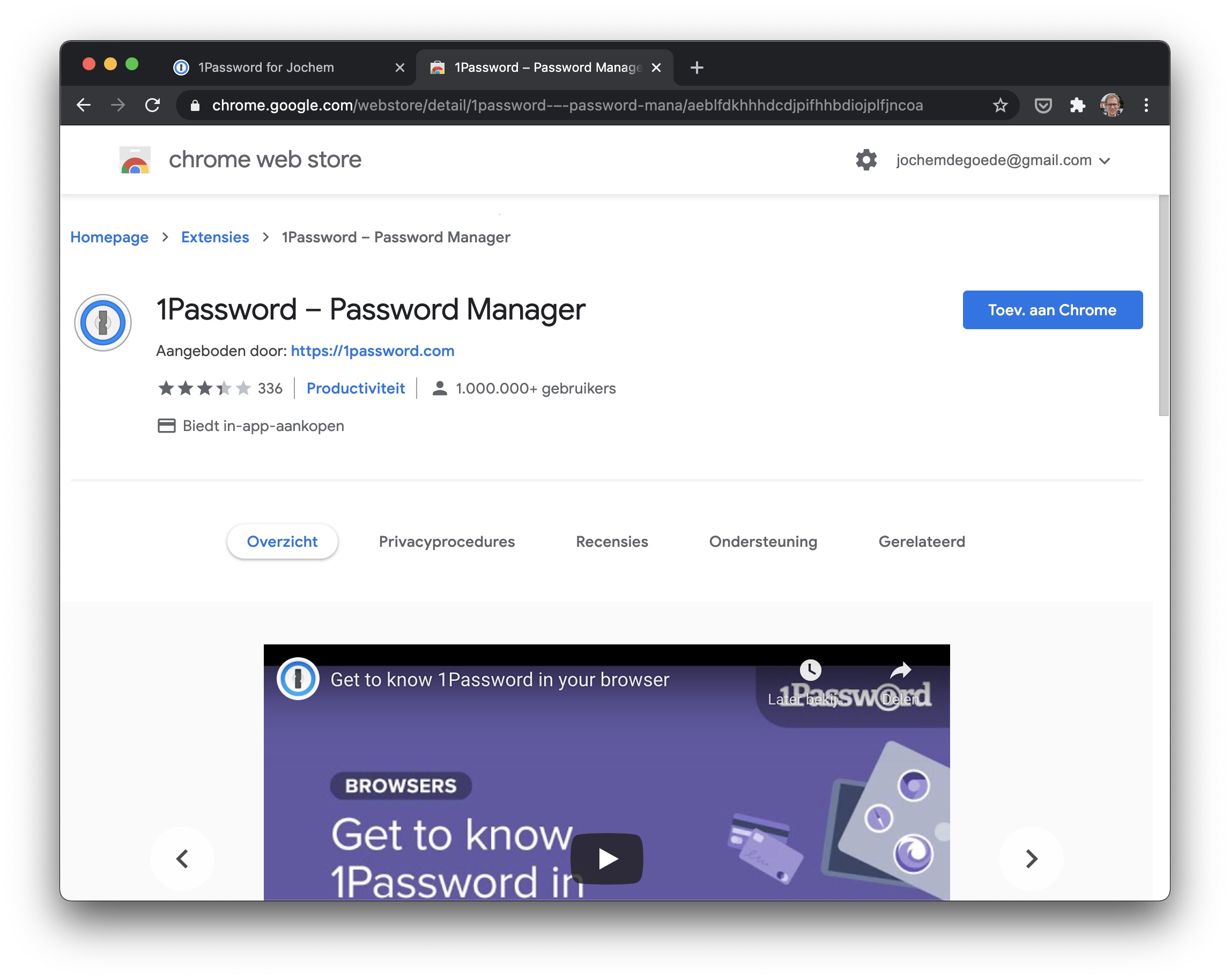Switch to the 1Password for Jochem tab
1230x980 pixels.
click(288, 68)
